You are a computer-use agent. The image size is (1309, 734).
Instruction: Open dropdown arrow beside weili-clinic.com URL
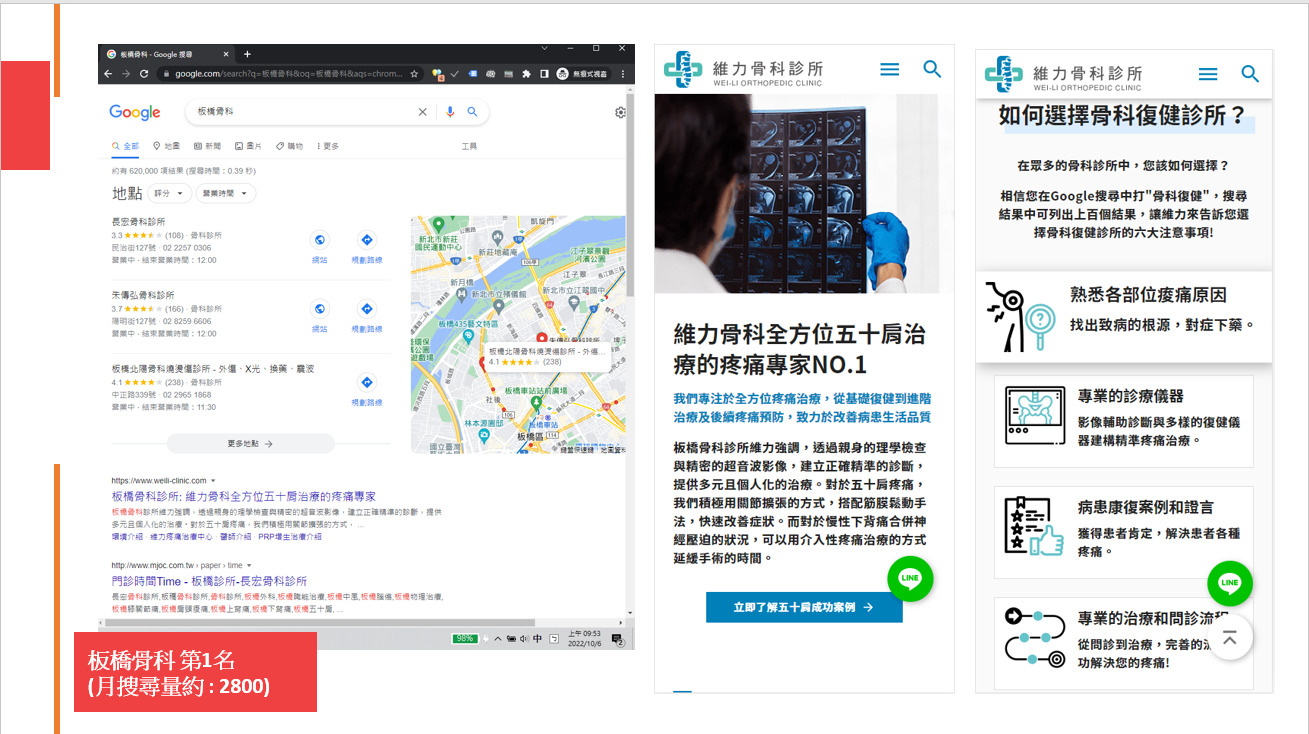pos(213,481)
